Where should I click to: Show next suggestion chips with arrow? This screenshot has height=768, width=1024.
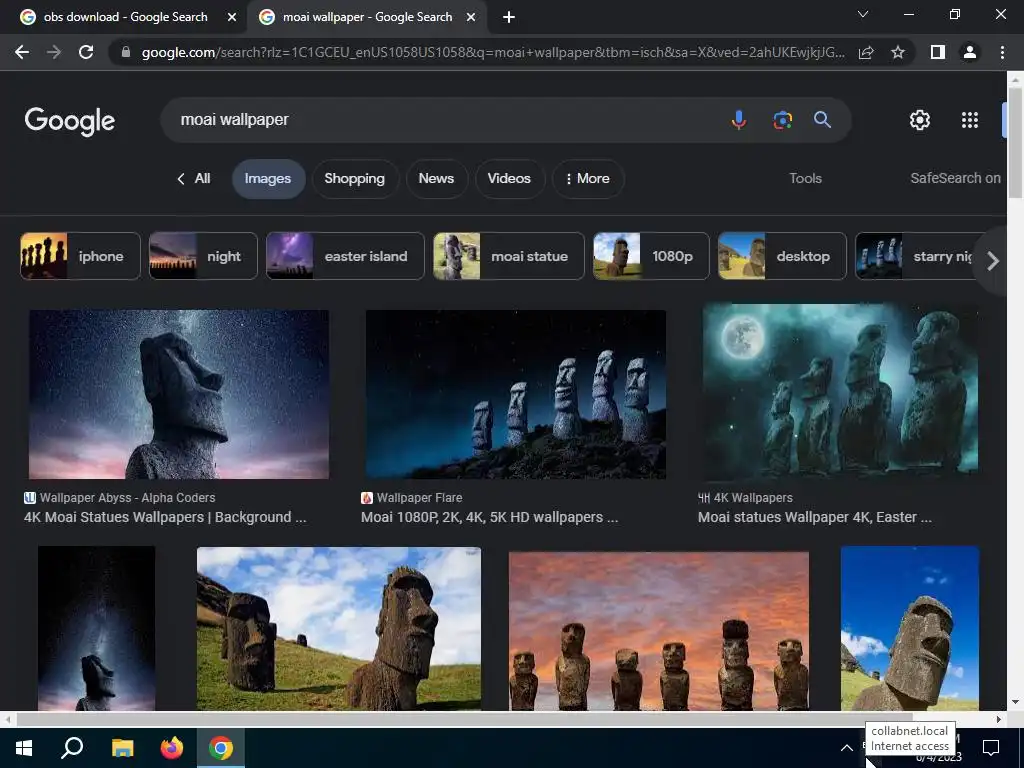coord(993,261)
